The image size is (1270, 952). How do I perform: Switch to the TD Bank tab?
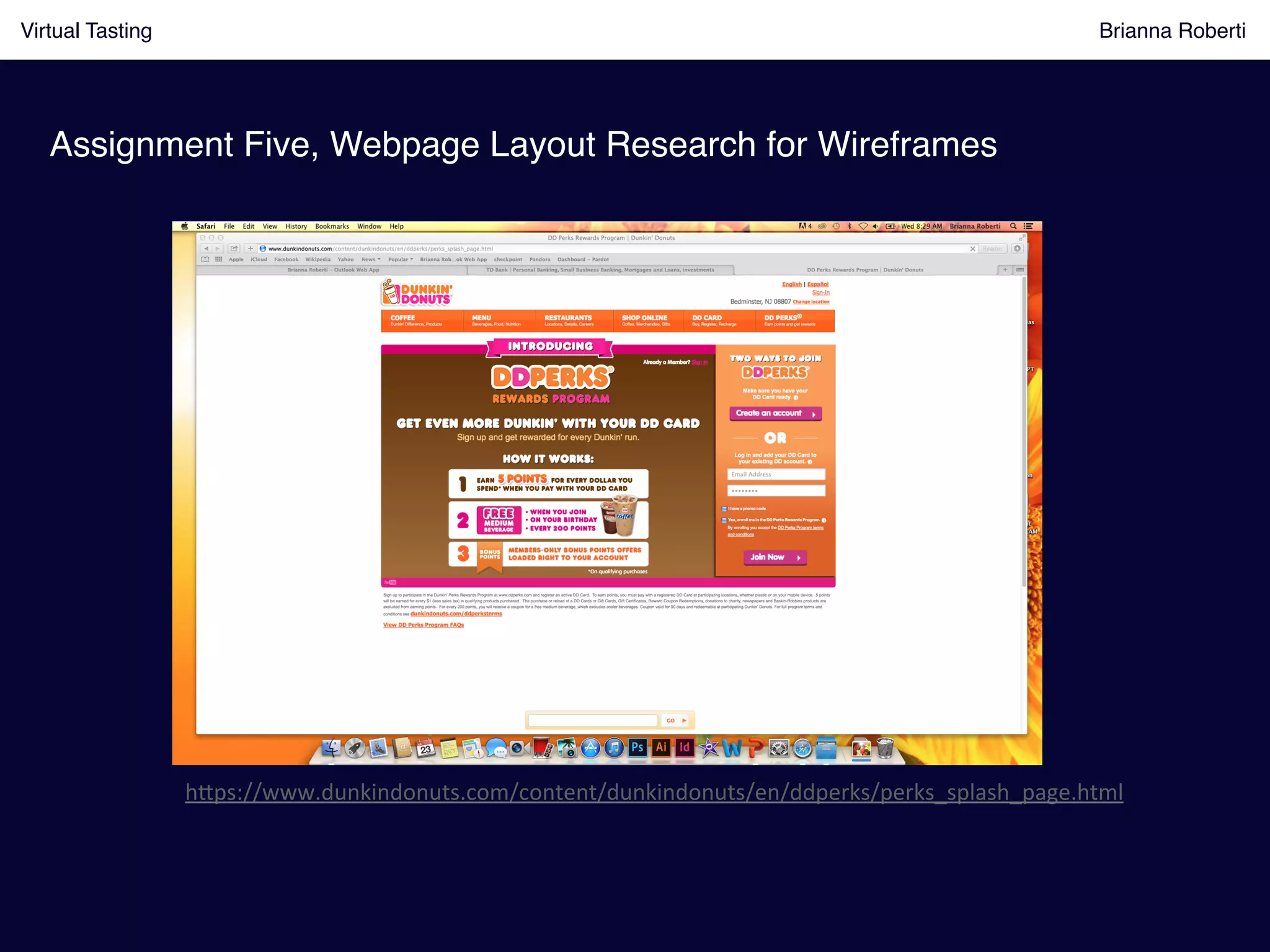[600, 270]
